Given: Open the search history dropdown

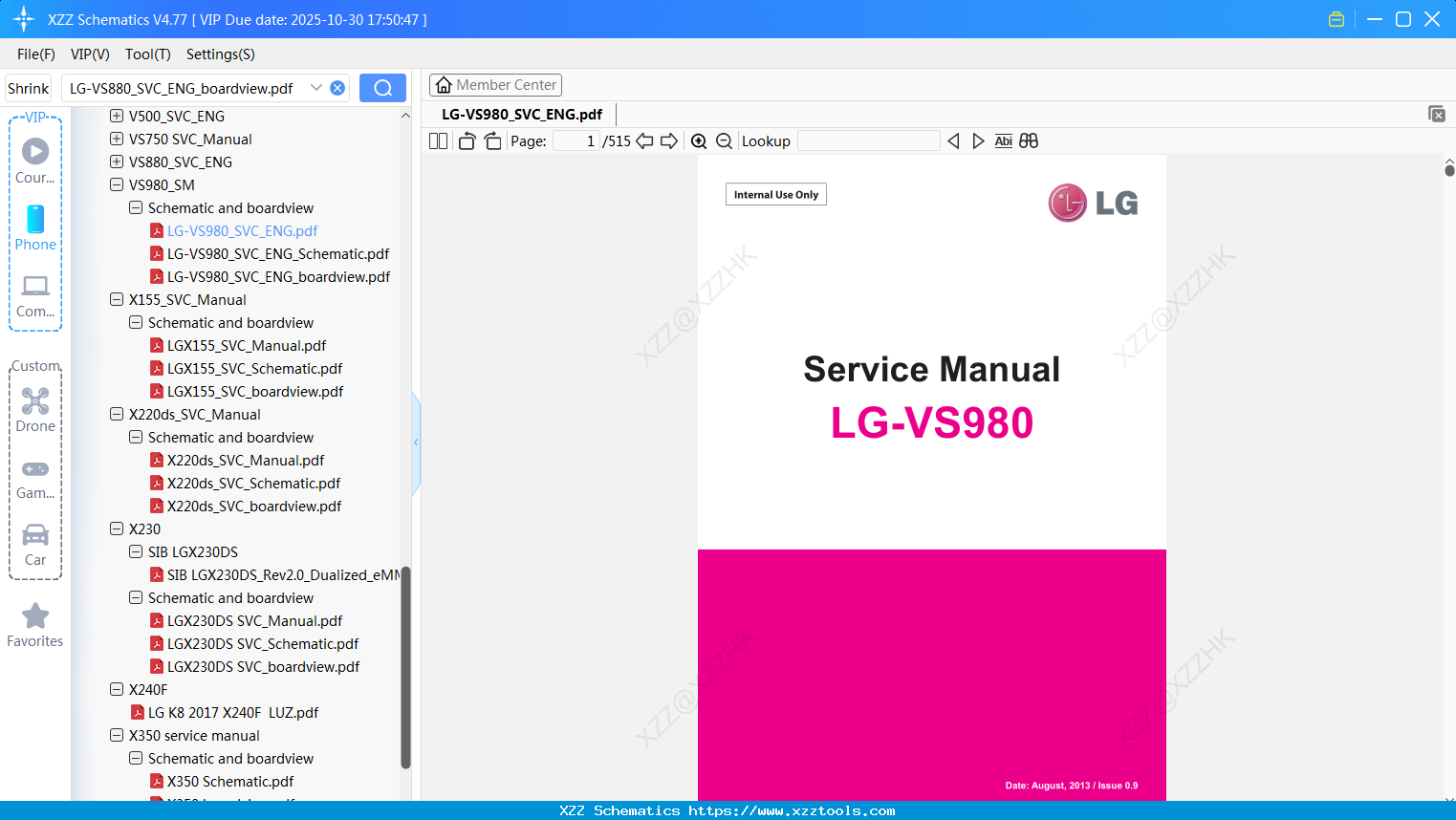Looking at the screenshot, I should pyautogui.click(x=315, y=87).
